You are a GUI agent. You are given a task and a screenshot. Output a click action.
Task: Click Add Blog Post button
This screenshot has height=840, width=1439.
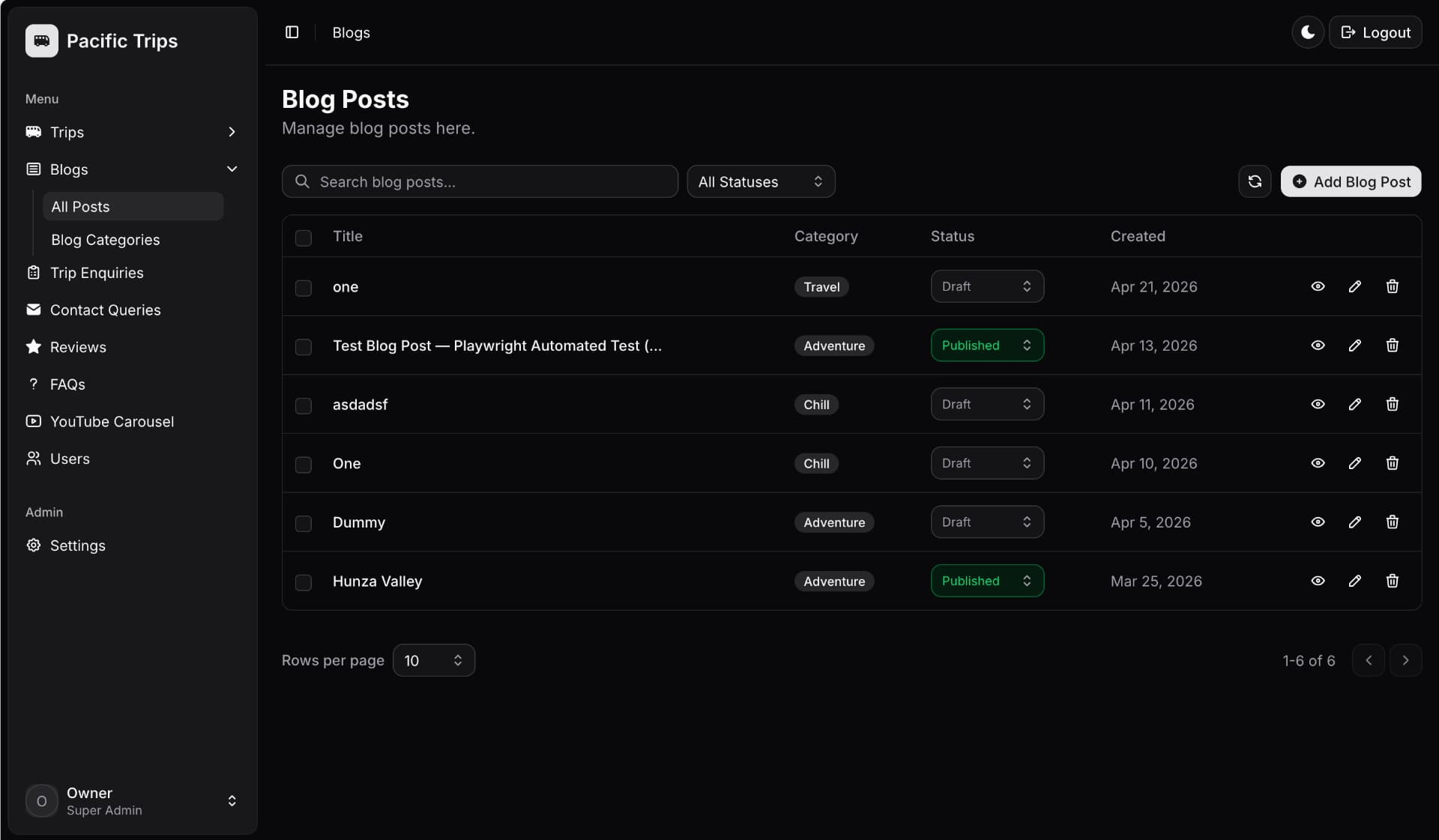point(1351,181)
